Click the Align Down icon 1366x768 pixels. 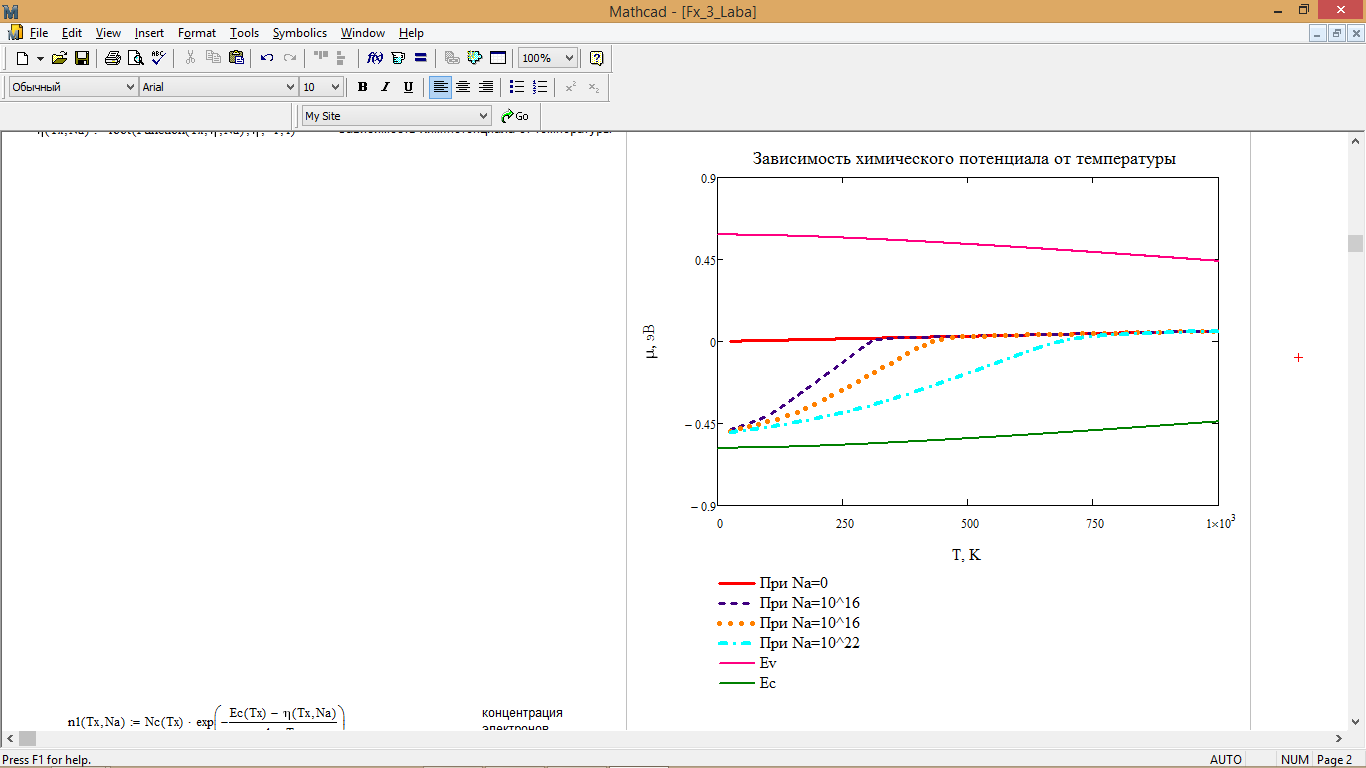point(342,58)
